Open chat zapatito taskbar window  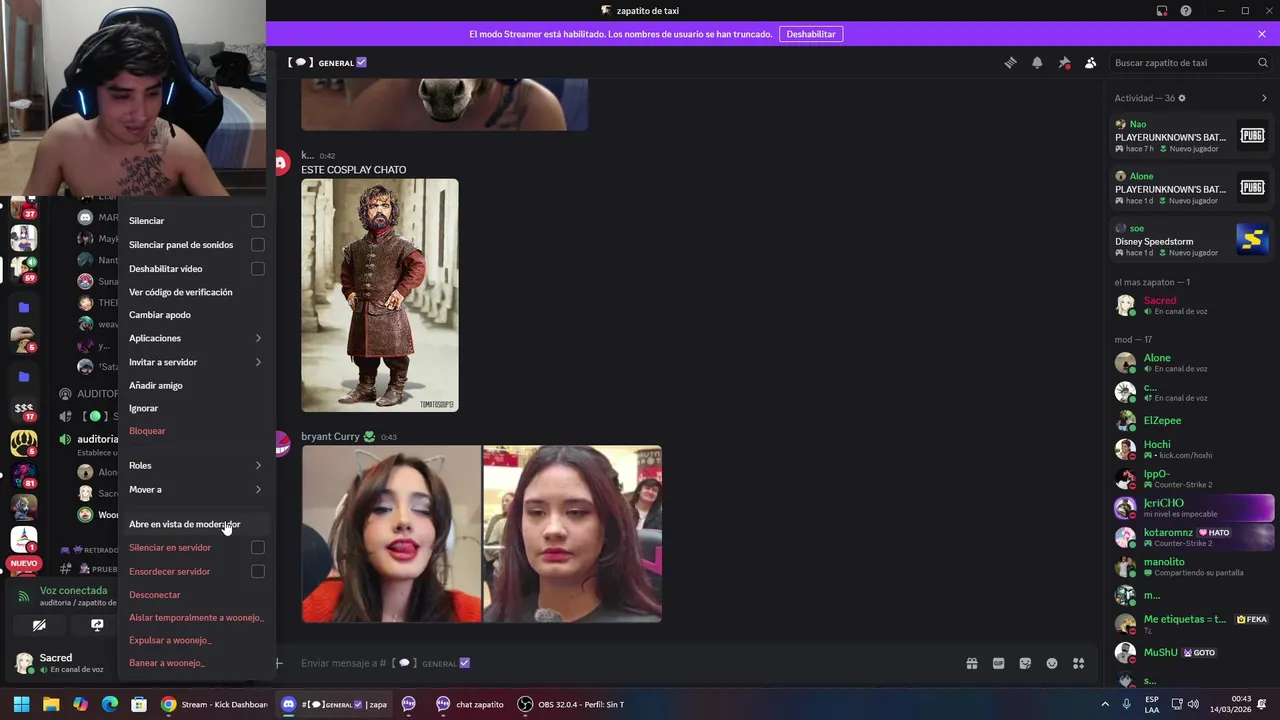tap(470, 704)
